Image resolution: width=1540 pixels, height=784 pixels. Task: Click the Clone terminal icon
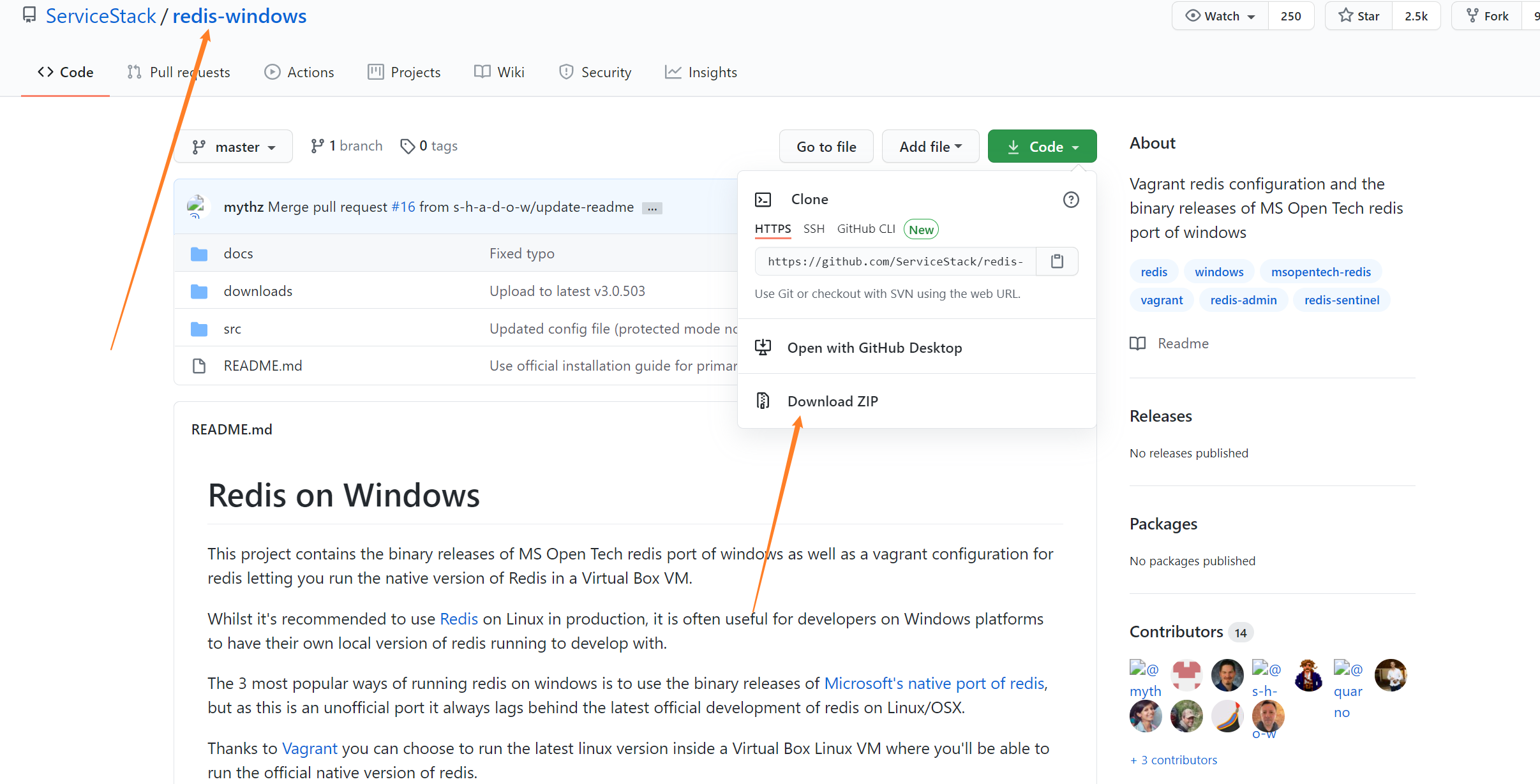pyautogui.click(x=763, y=200)
